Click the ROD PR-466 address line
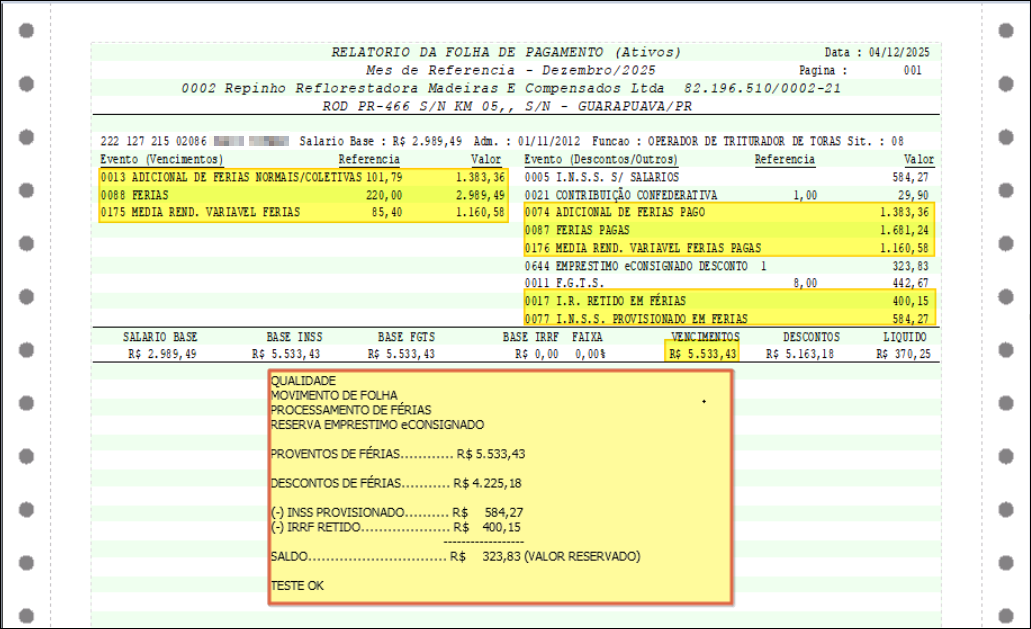 coord(506,105)
